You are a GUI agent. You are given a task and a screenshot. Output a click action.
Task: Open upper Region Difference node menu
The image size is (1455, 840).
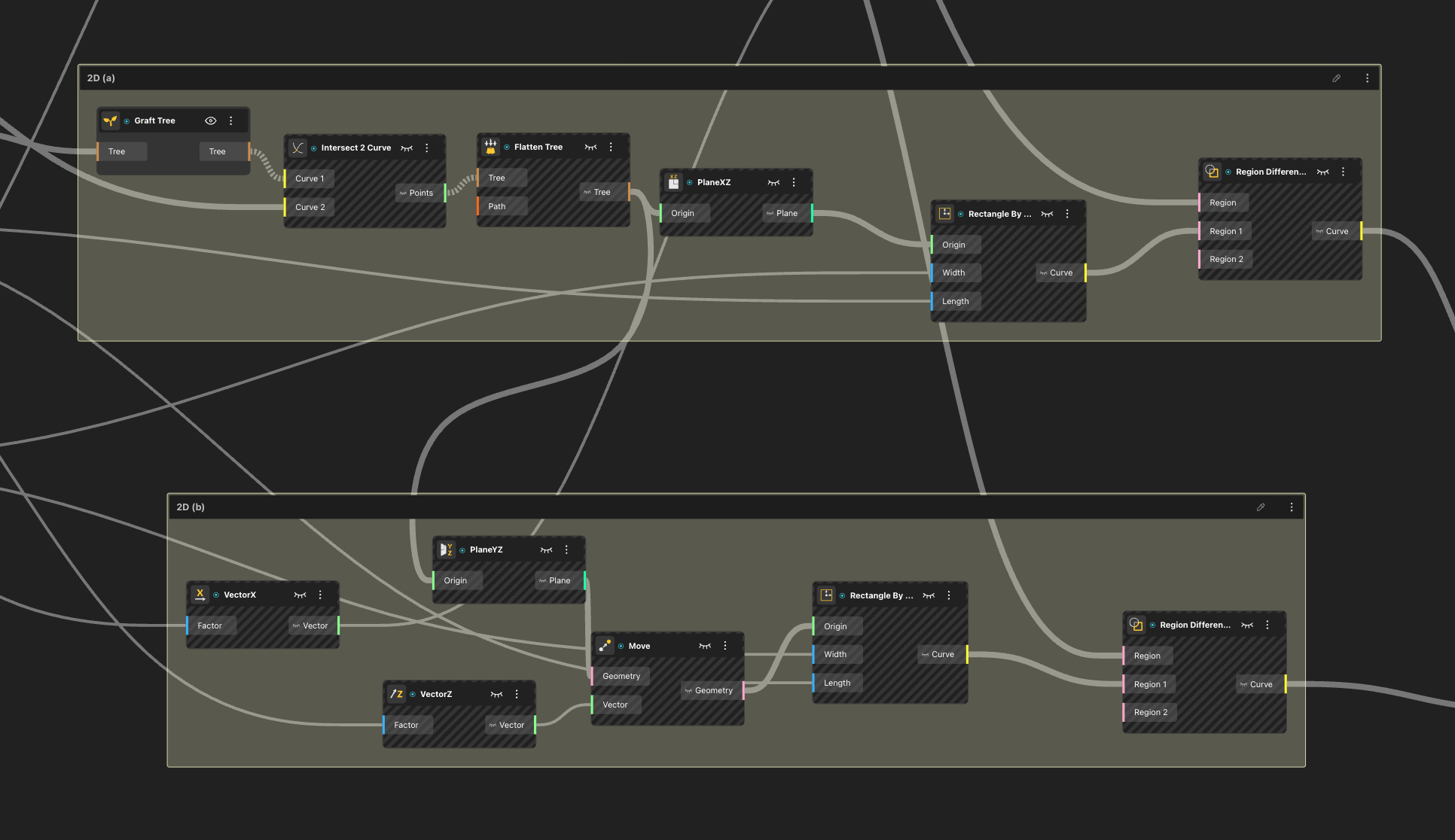pos(1343,172)
